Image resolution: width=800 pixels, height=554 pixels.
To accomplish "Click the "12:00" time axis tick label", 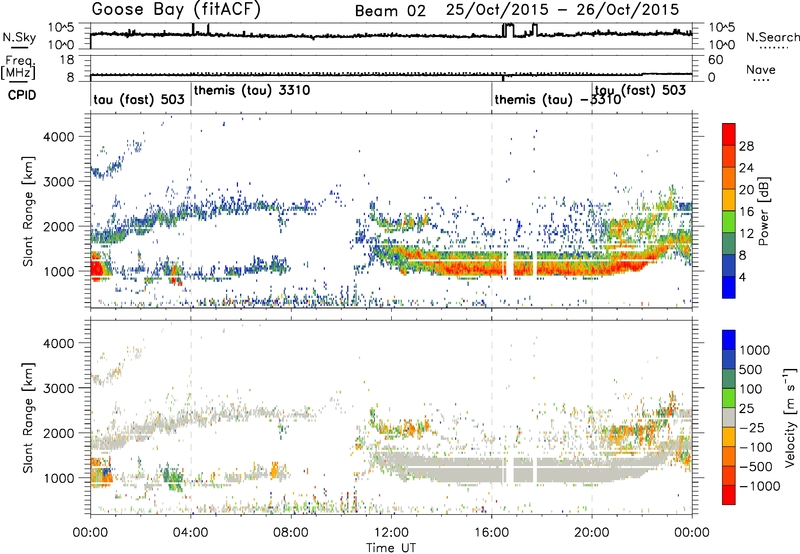I will click(x=391, y=533).
